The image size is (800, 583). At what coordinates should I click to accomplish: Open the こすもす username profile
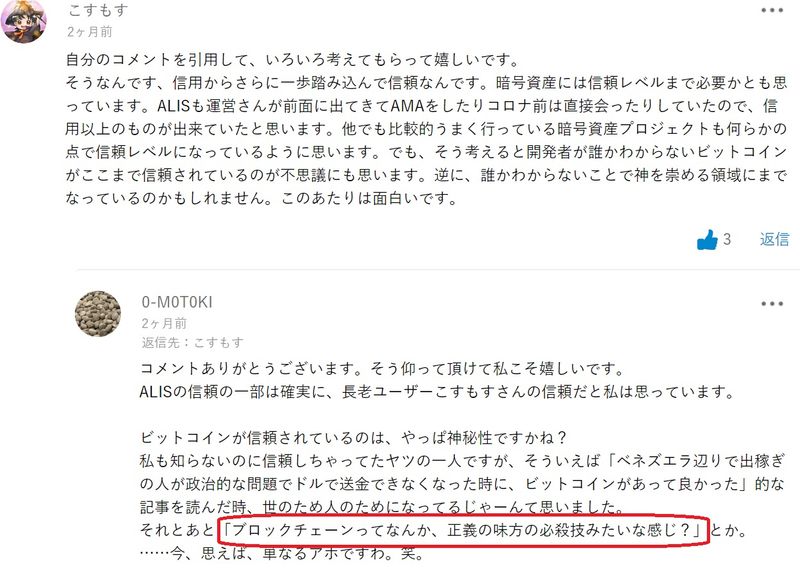pyautogui.click(x=98, y=10)
